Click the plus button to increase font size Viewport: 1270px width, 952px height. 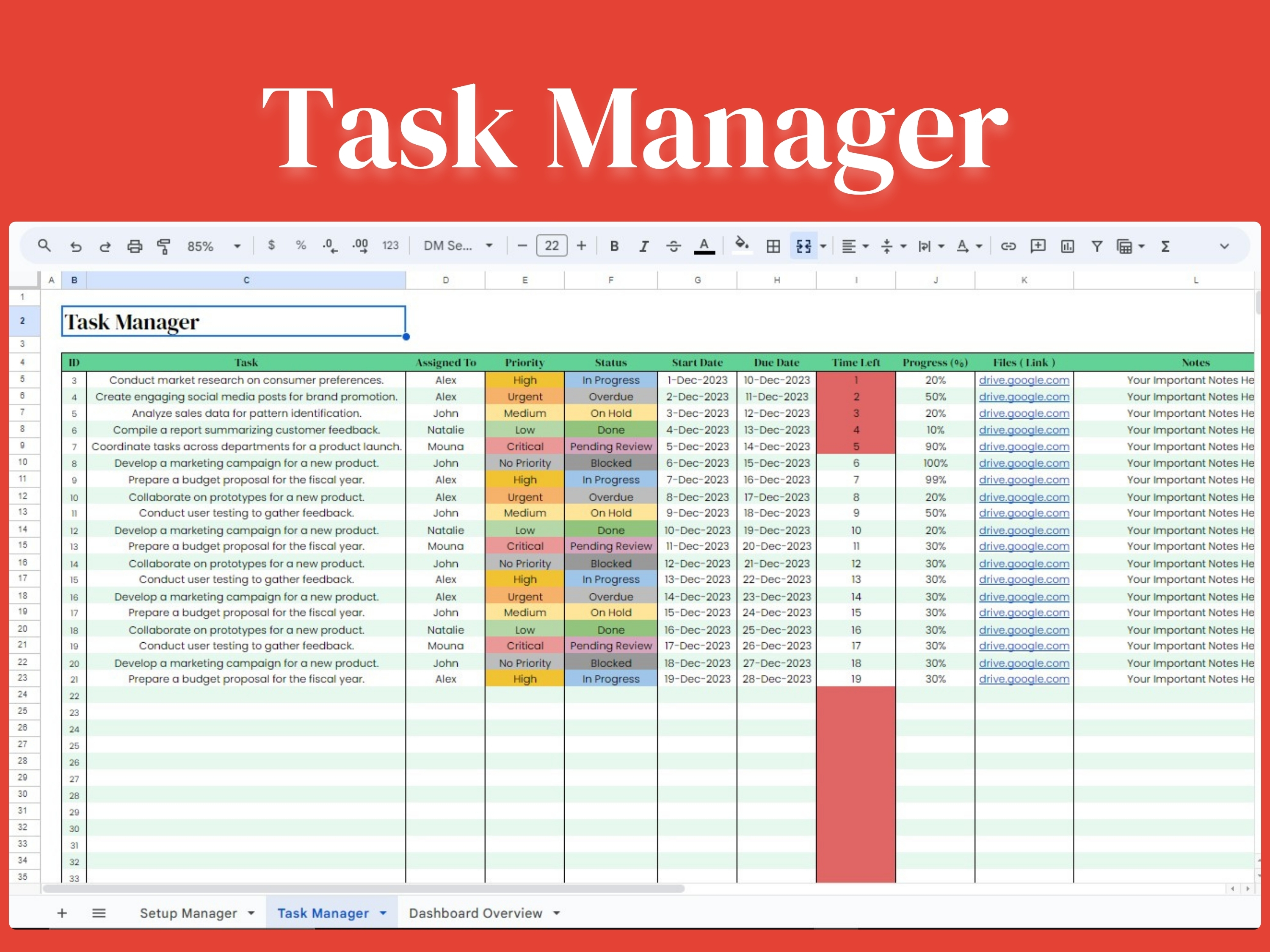click(x=582, y=246)
